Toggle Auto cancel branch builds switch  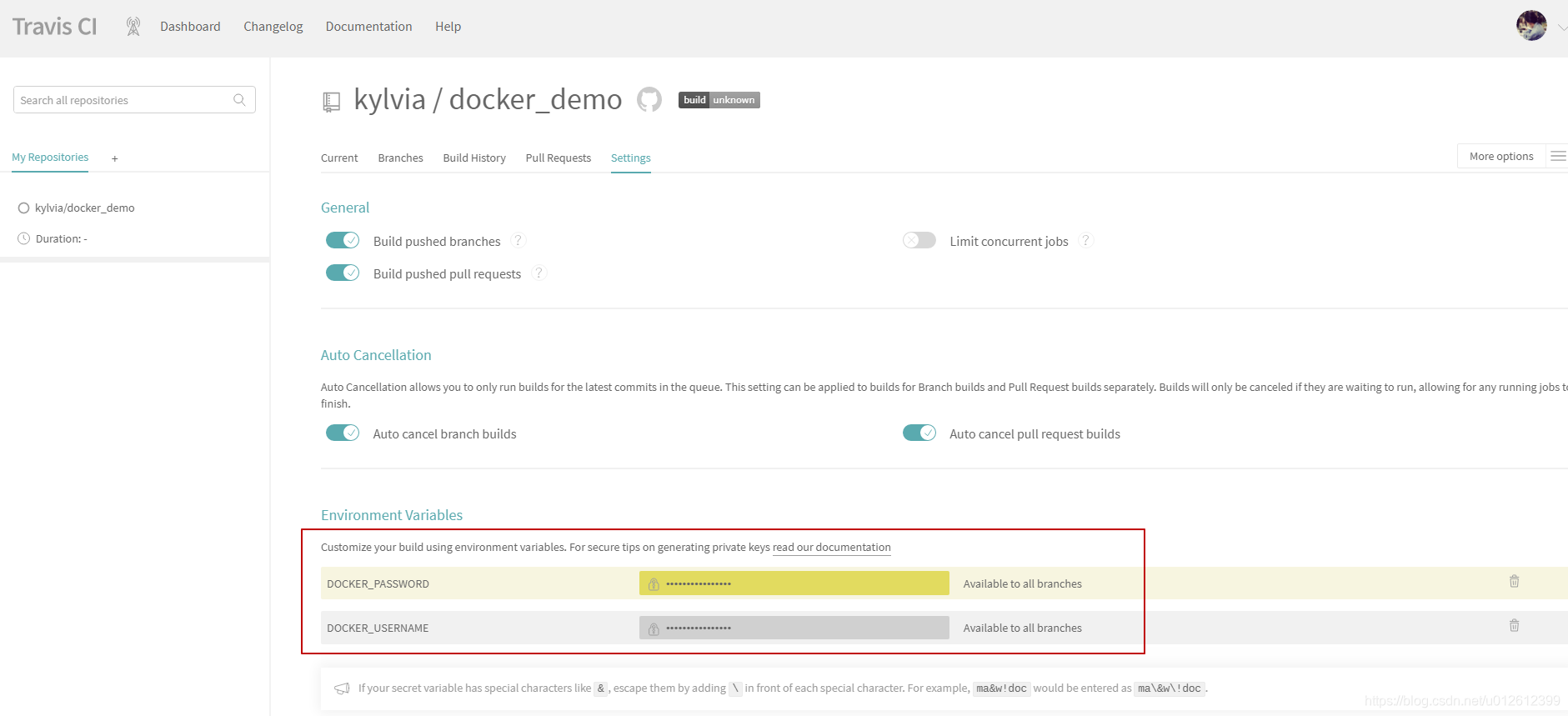[343, 433]
